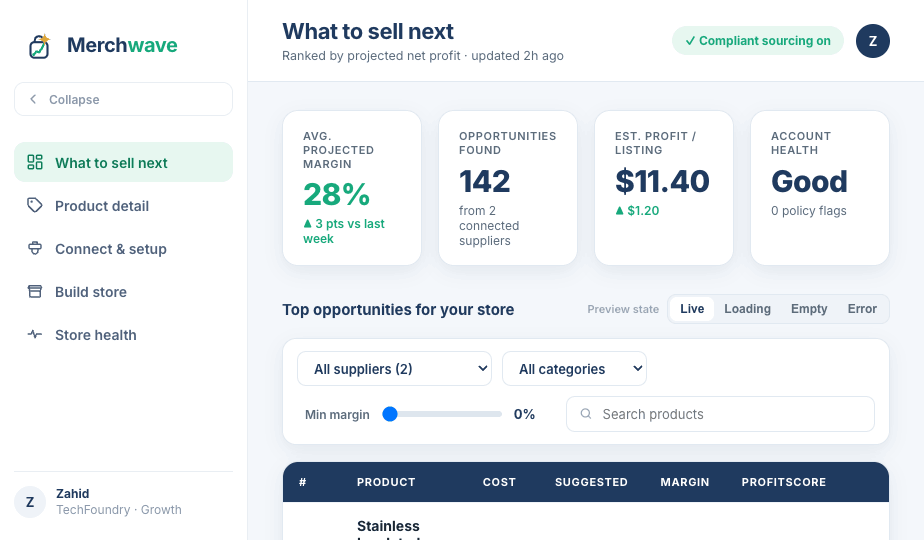Sort by the COST column header
924x540 pixels.
[x=499, y=482]
